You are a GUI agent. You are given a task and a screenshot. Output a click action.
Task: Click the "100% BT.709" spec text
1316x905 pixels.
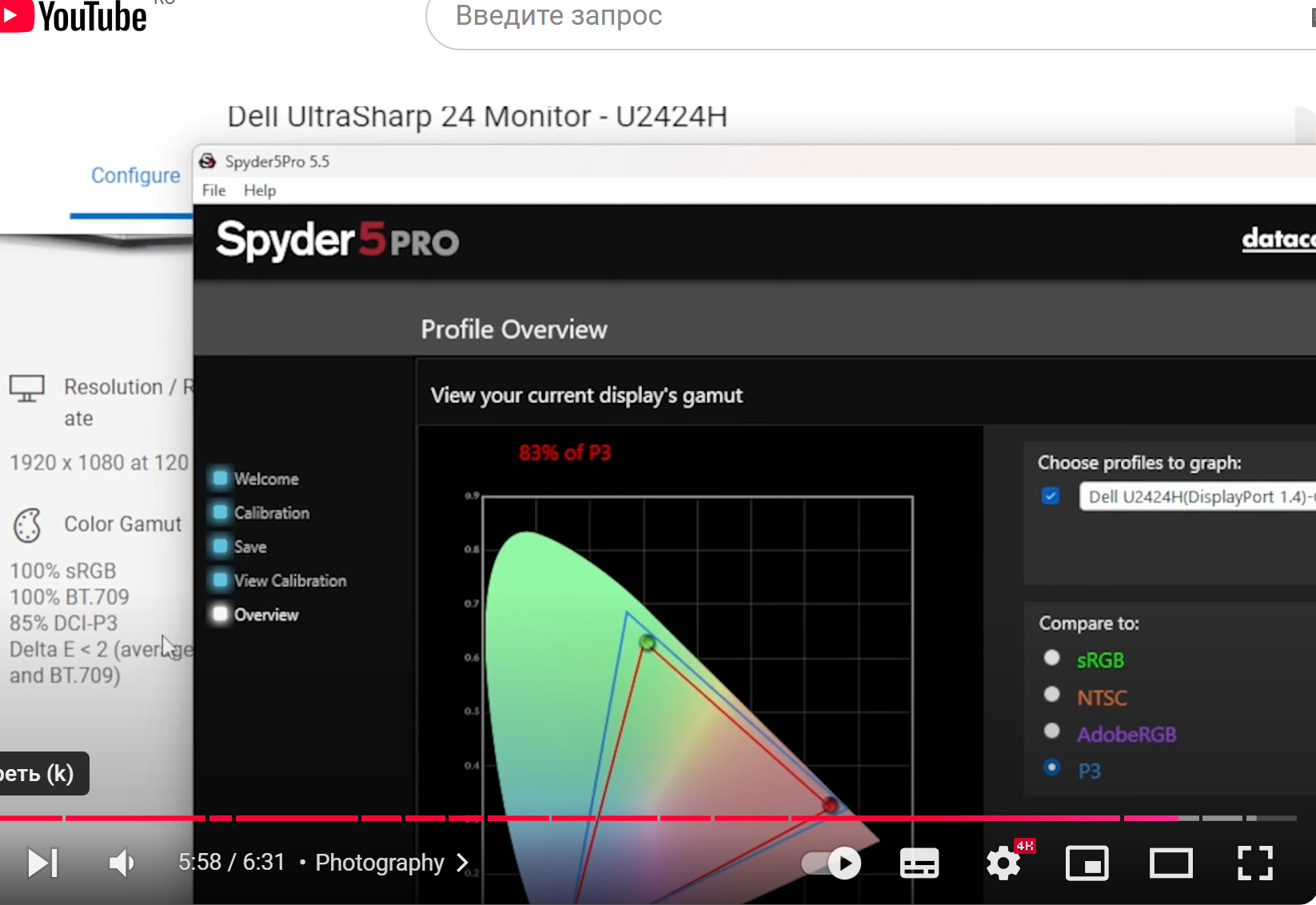(69, 597)
